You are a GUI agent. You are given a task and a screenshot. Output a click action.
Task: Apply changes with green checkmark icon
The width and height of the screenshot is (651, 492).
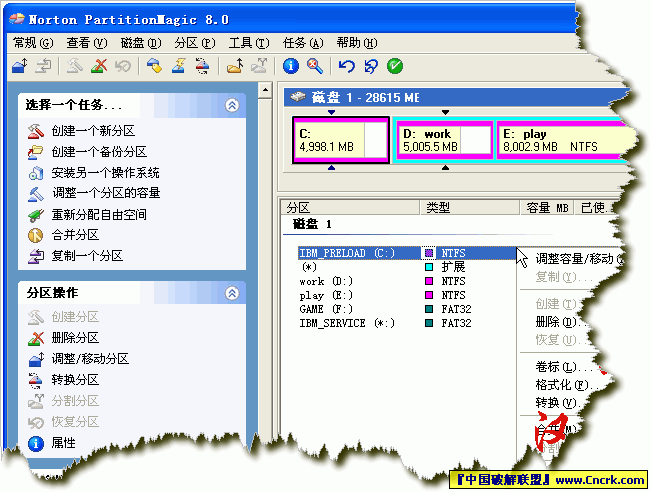pos(395,66)
